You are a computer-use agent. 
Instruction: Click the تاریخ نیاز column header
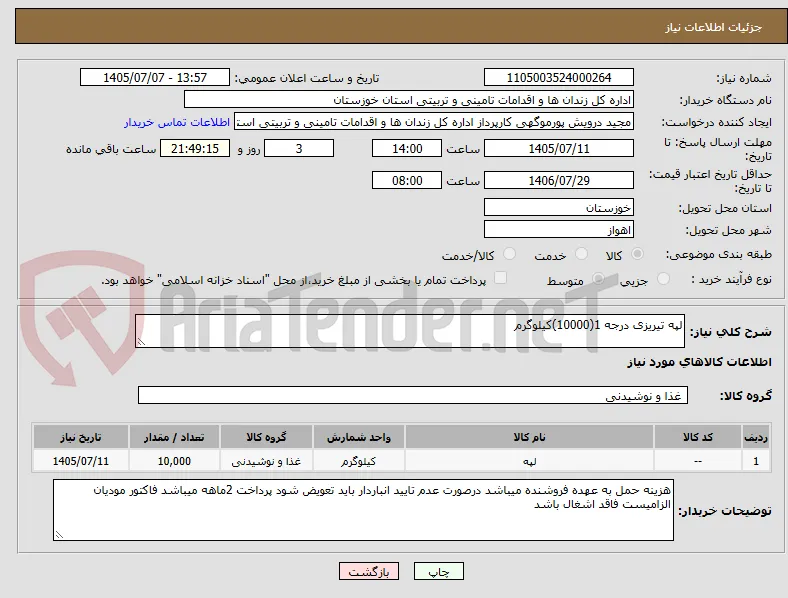click(x=80, y=437)
